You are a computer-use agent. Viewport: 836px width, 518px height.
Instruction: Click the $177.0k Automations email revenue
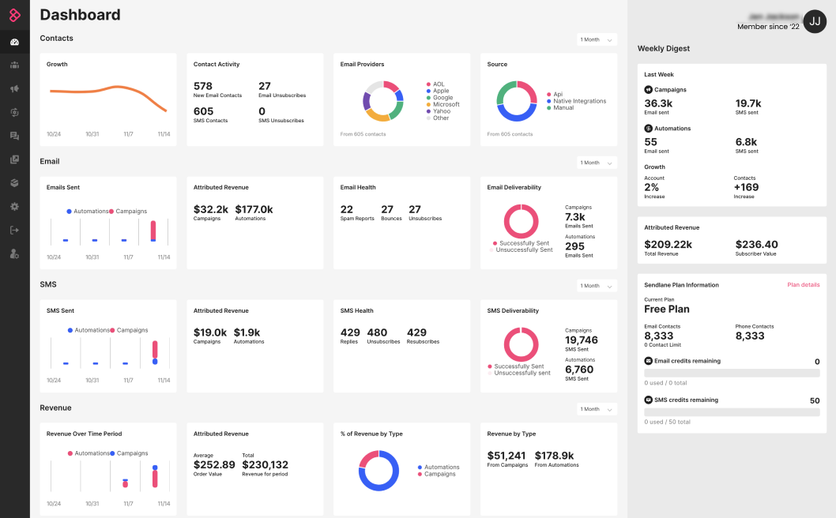pos(254,209)
